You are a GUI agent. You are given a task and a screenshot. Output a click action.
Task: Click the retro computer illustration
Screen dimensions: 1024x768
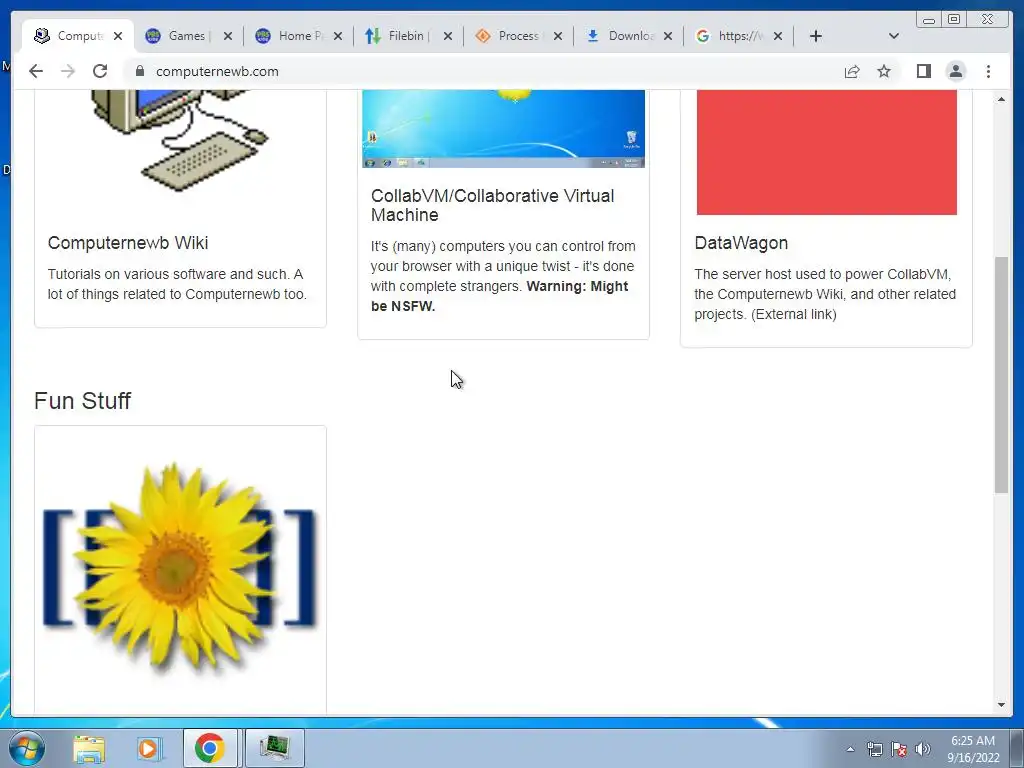click(180, 139)
